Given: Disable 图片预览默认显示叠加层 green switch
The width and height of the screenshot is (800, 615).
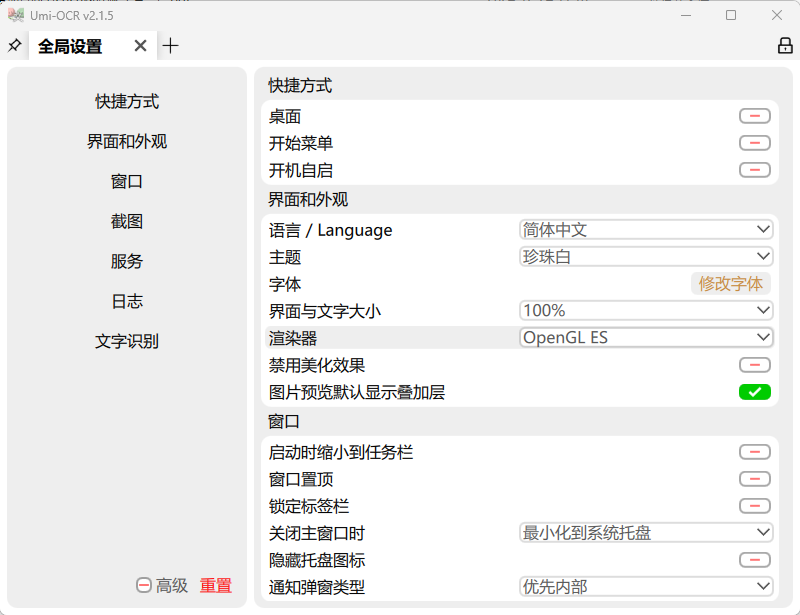Looking at the screenshot, I should (755, 392).
